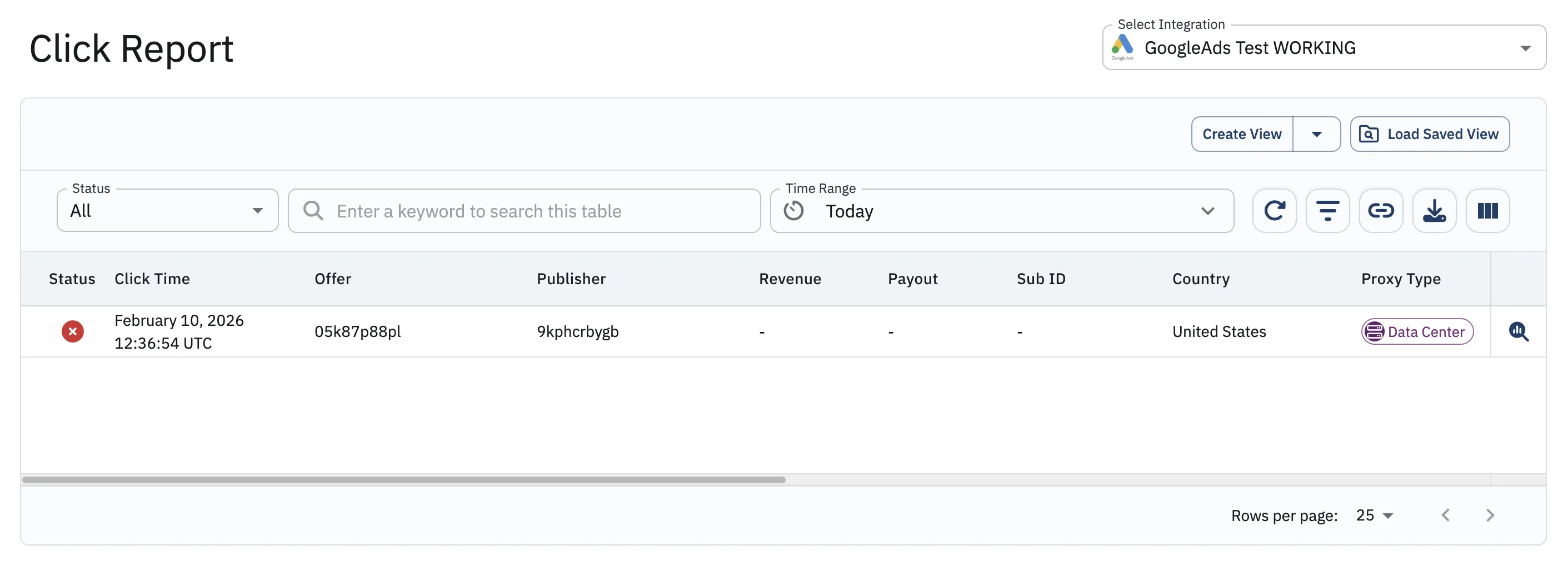Expand the Status filter dropdown
The width and height of the screenshot is (1568, 565).
167,211
